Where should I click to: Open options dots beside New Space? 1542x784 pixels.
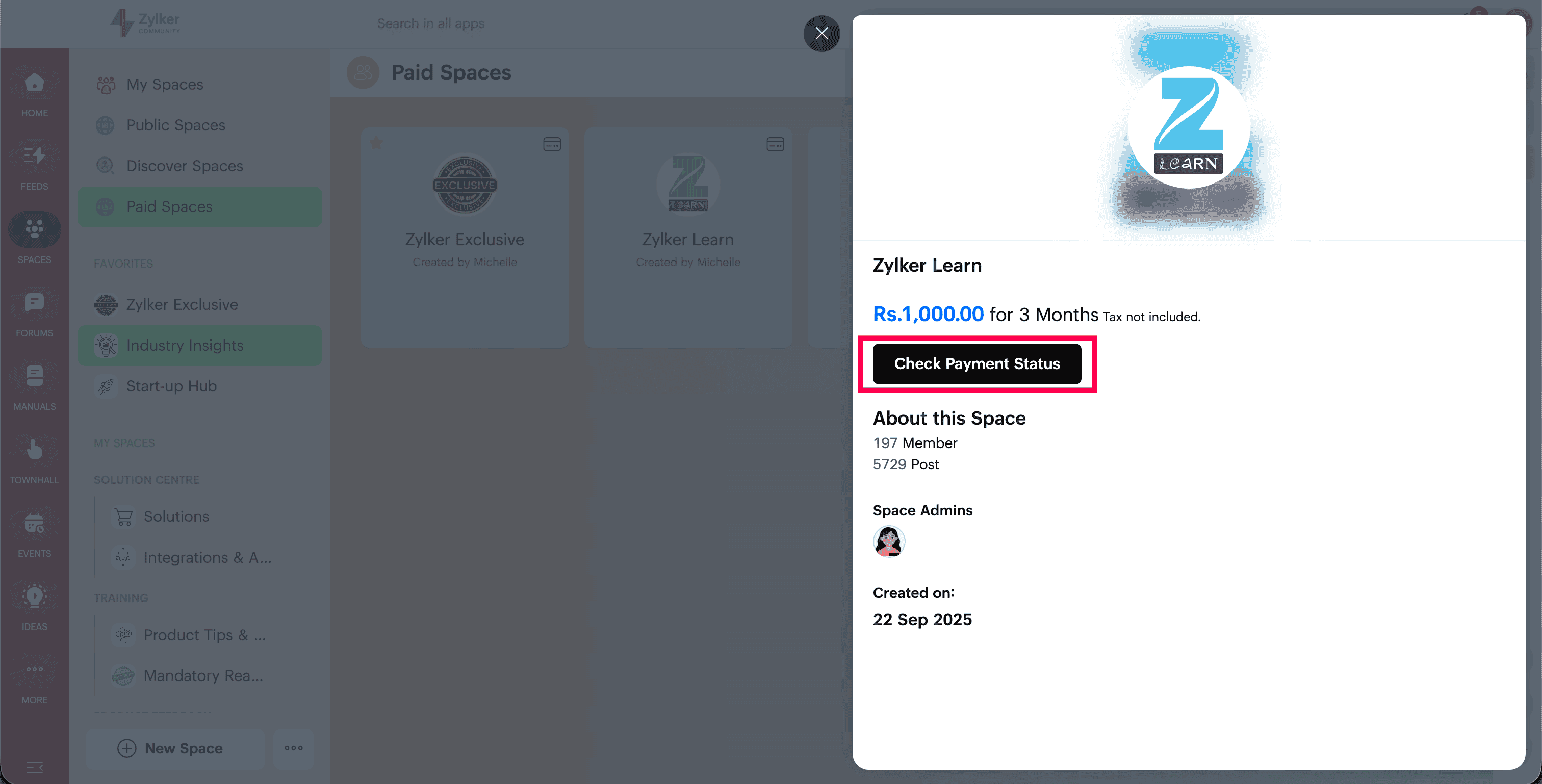(x=293, y=748)
